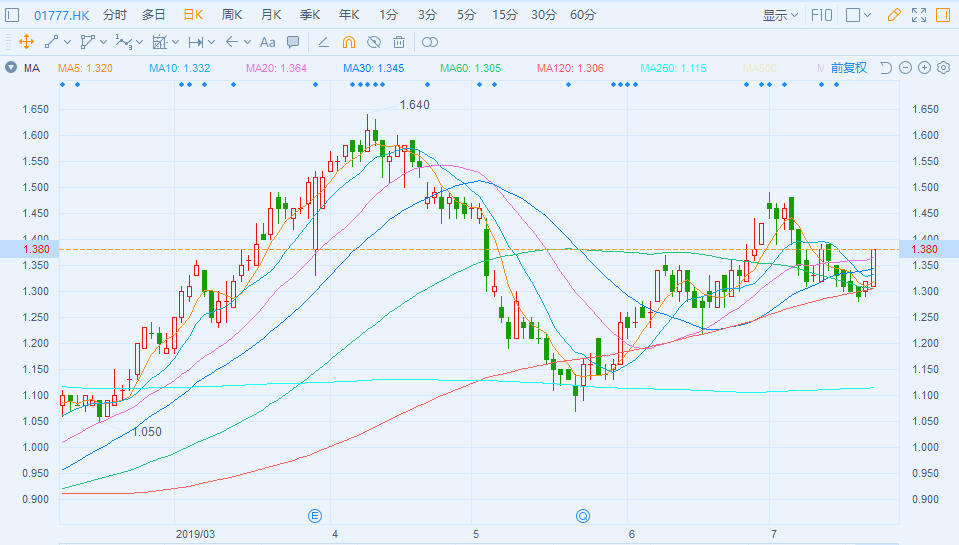The image size is (959, 545).
Task: Click the E event marker
Action: (314, 516)
